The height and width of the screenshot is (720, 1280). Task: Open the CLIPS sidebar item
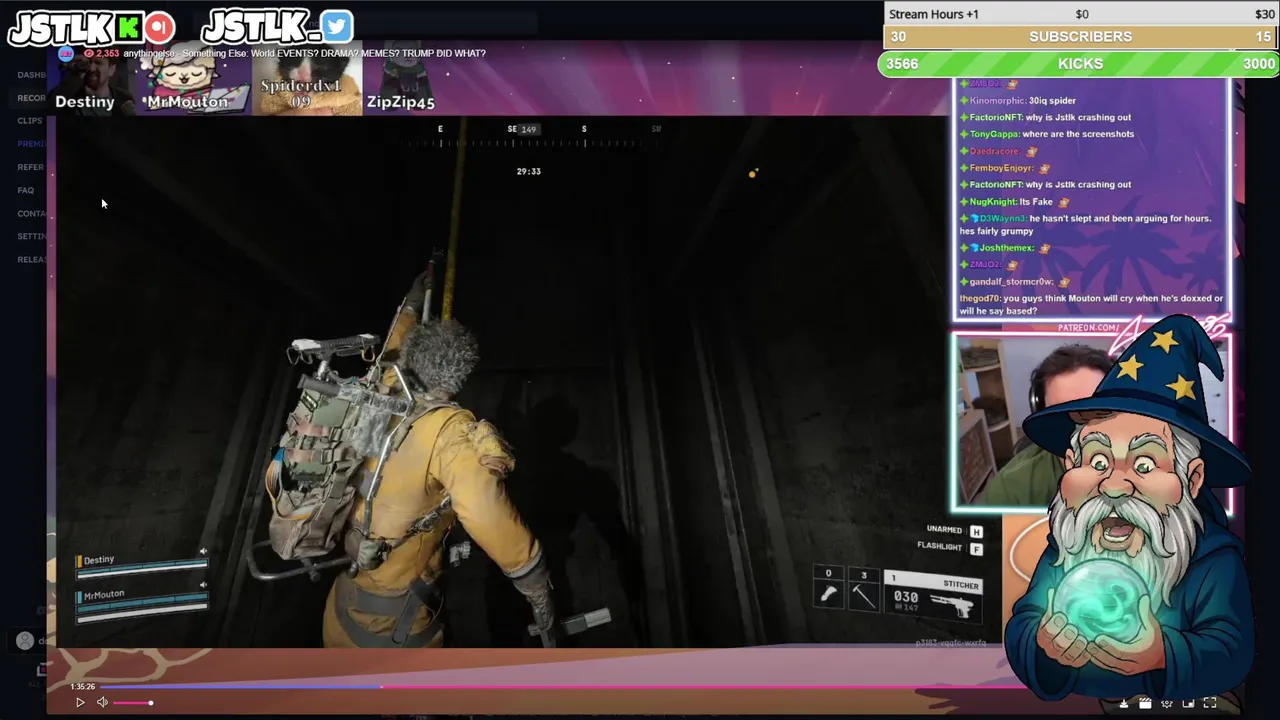(x=30, y=121)
